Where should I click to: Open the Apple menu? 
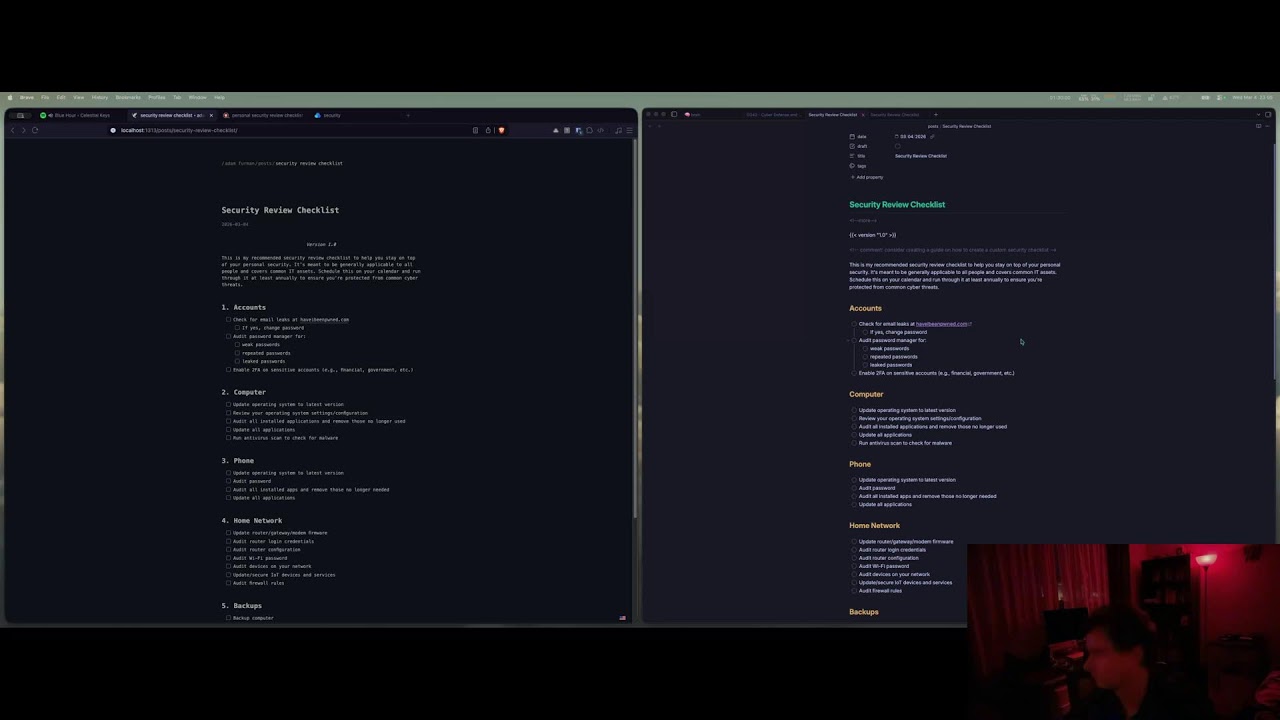10,97
